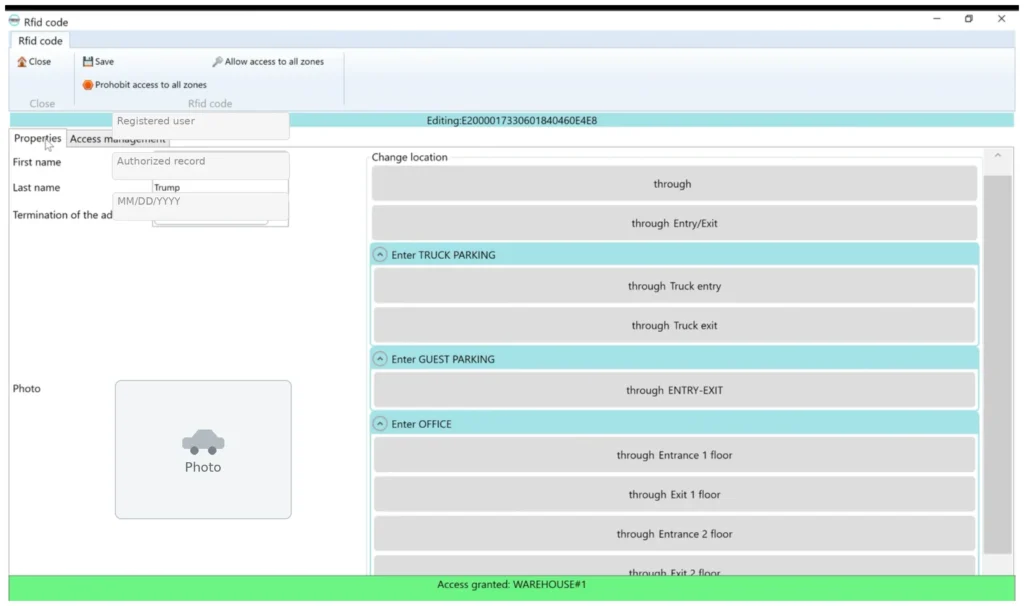The image size is (1024, 606).
Task: Minimize the Rfid code window
Action: pos(936,19)
